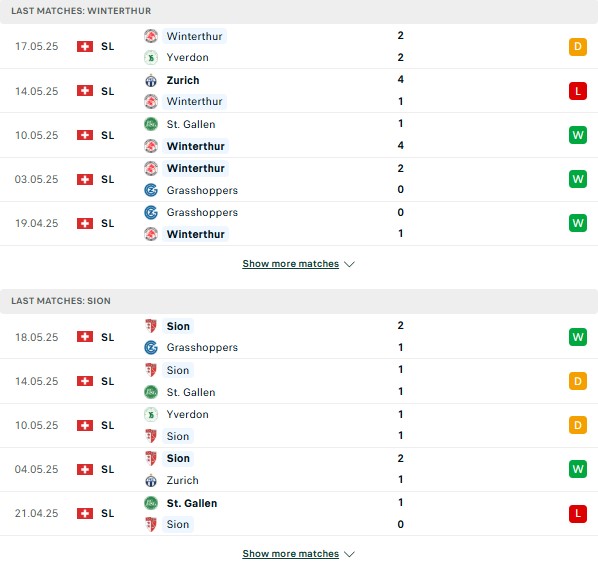Click Winterthur club crest in 17.05.25 match
The width and height of the screenshot is (598, 570).
(x=151, y=36)
